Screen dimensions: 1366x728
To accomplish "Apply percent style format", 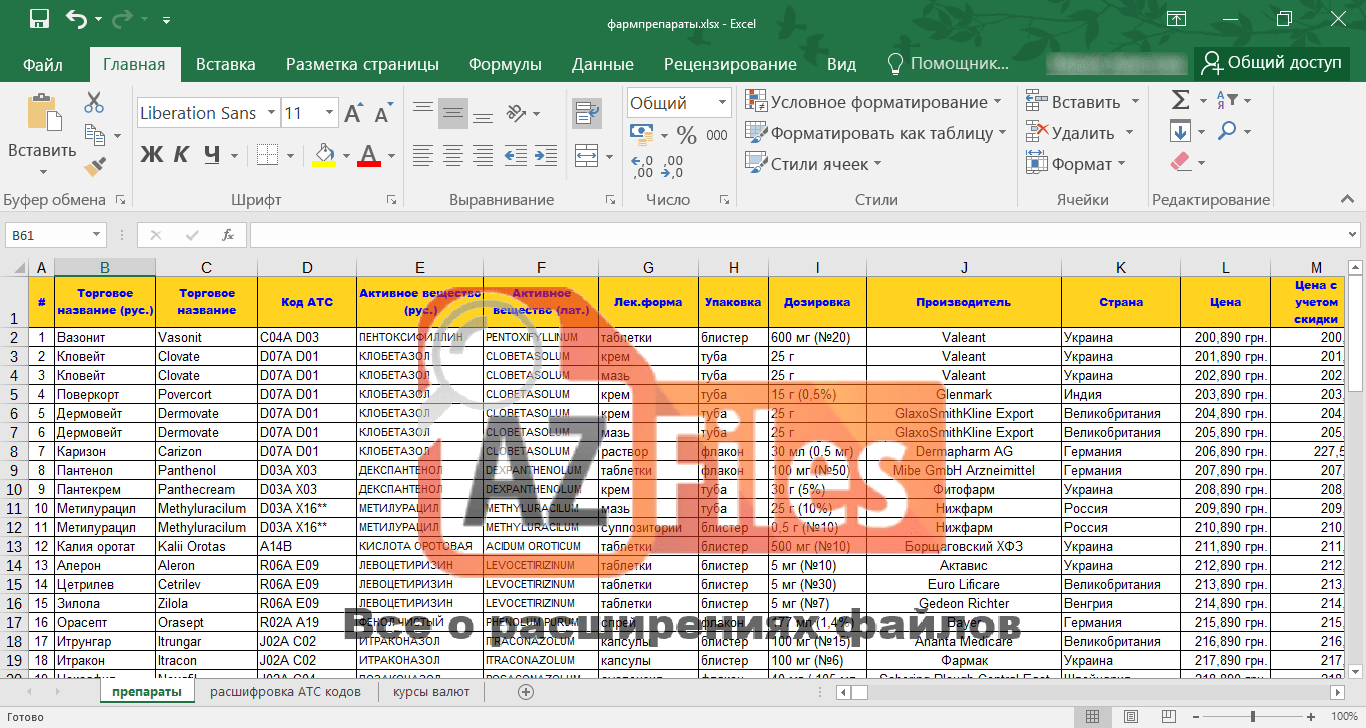I will [x=686, y=134].
